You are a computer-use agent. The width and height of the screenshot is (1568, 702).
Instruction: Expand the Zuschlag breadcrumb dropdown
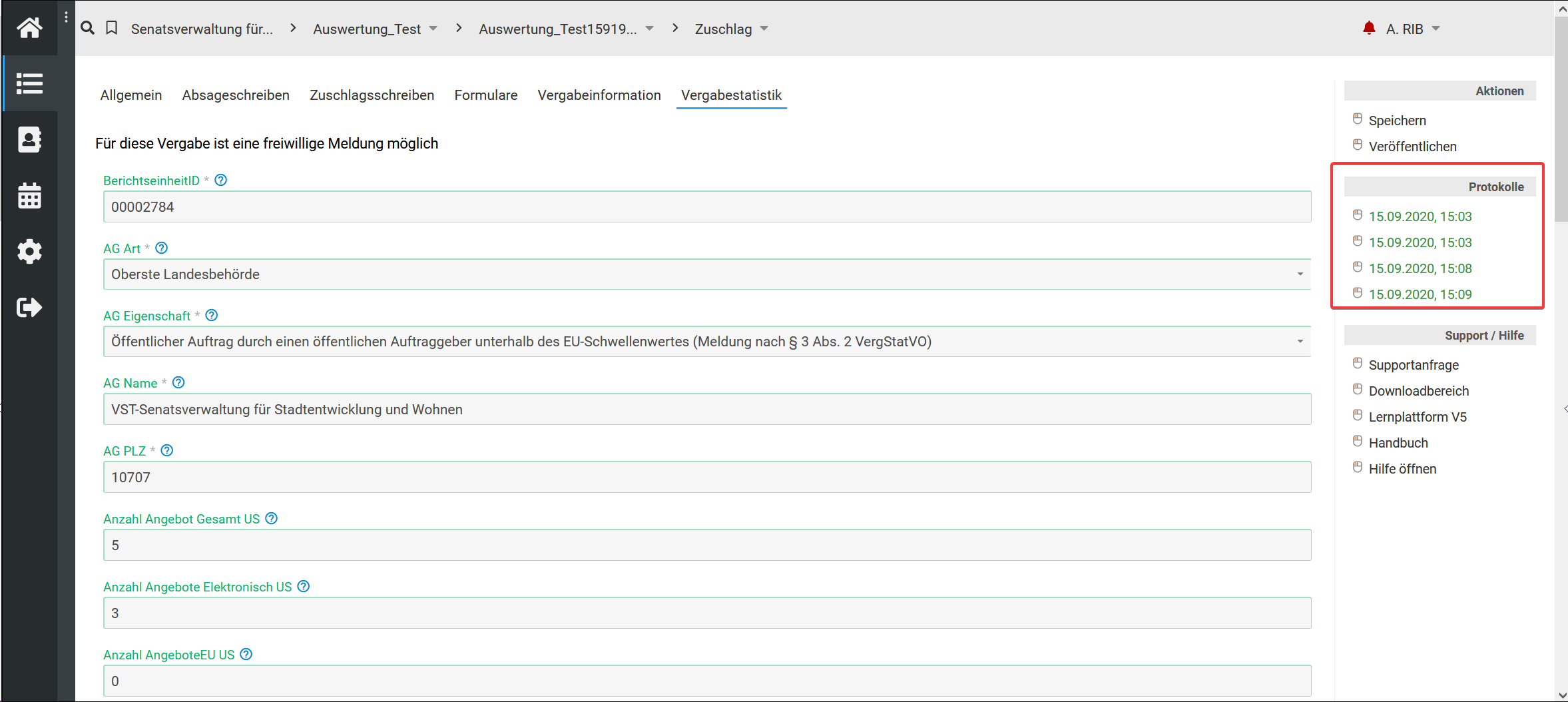point(764,29)
